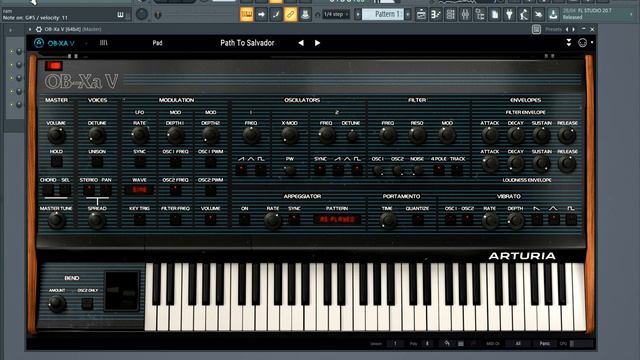Screen dimensions: 640x360
Task: Open the settings cog dropdown arrow
Action: [592, 42]
